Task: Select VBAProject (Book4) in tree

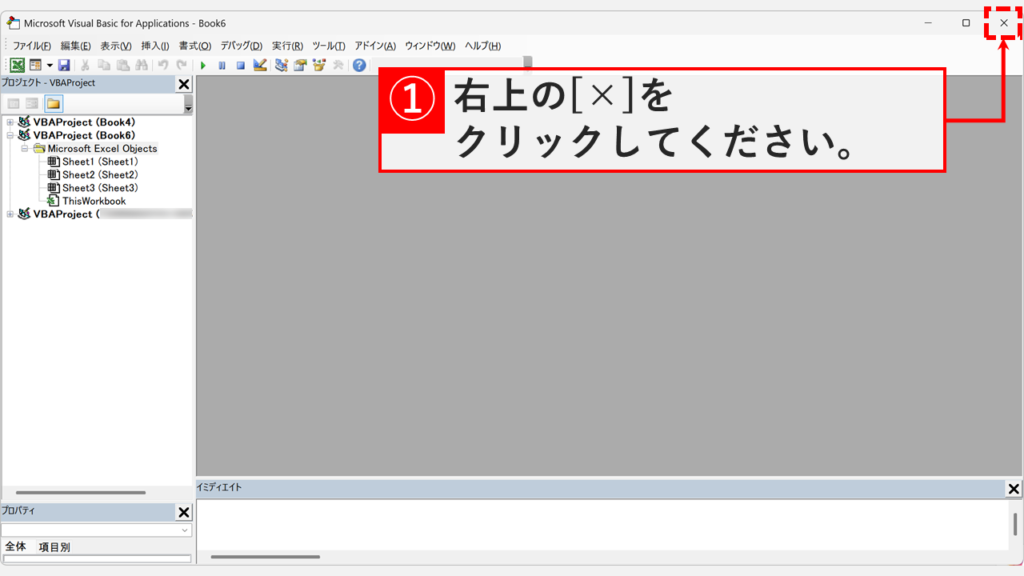Action: pos(84,122)
